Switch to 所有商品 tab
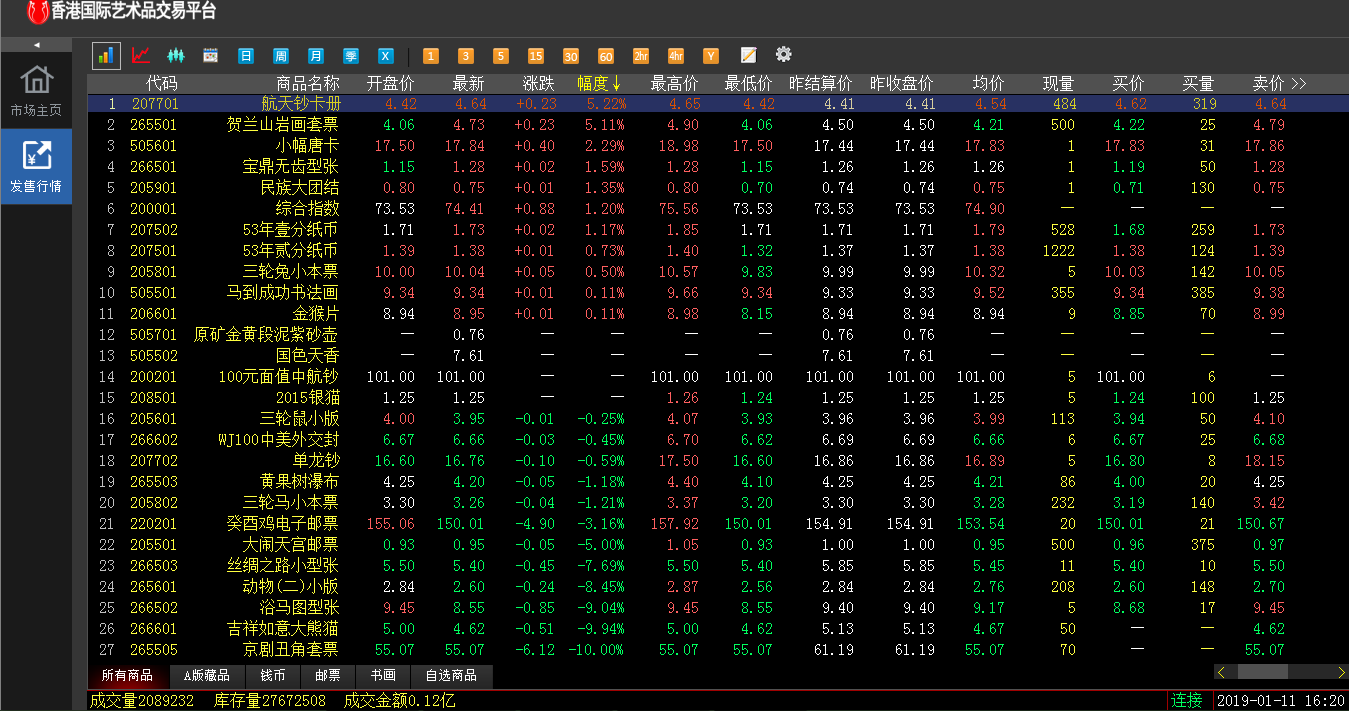Image resolution: width=1349 pixels, height=711 pixels. click(x=127, y=676)
